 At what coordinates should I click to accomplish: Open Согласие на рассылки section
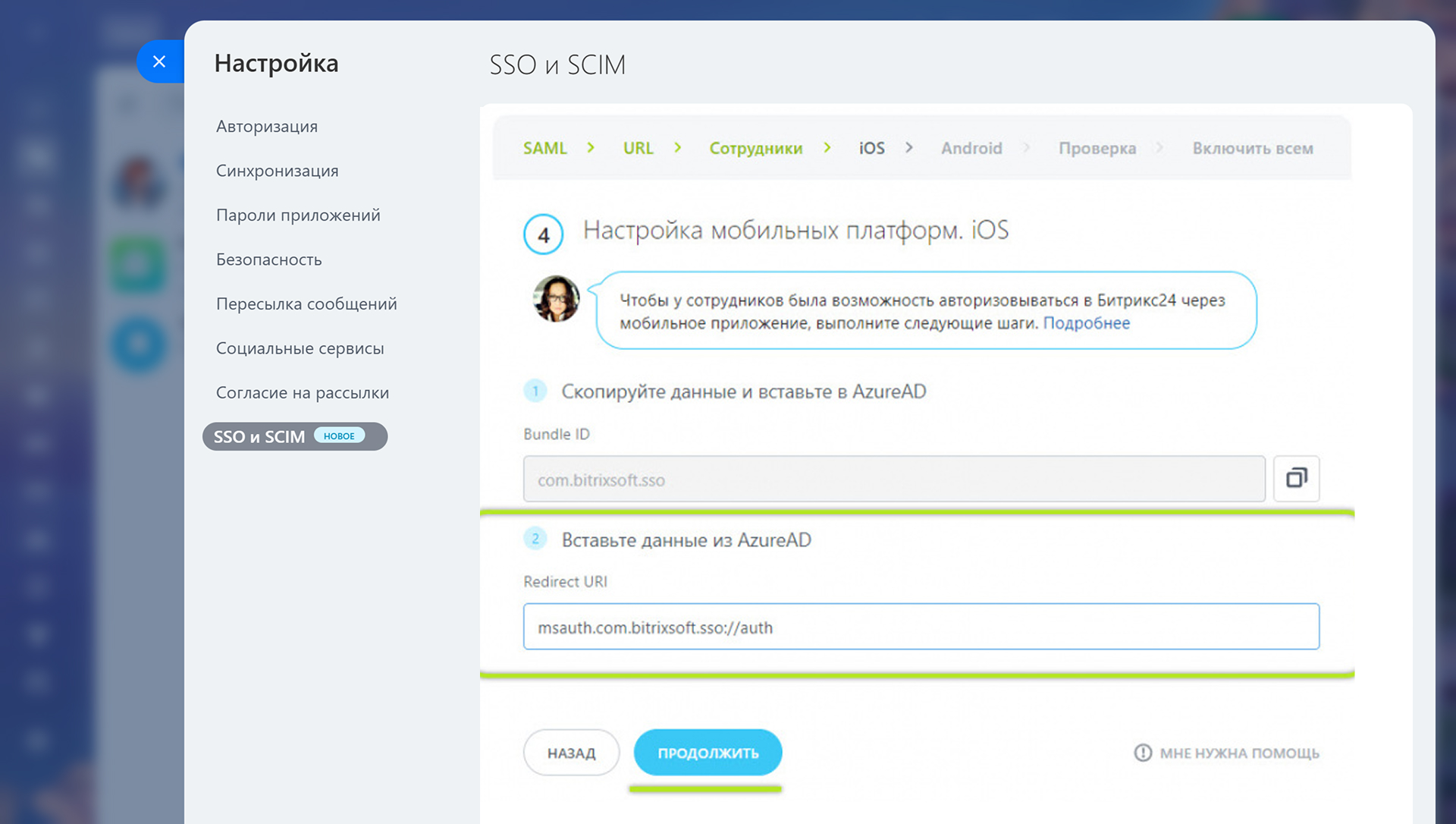point(303,392)
